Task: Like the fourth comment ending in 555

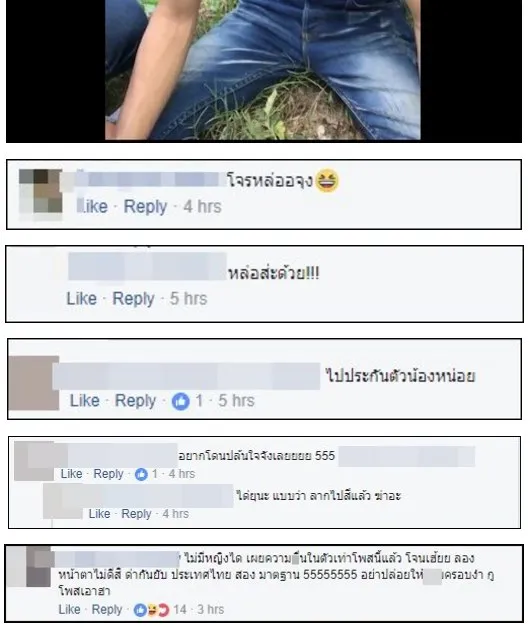Action: click(71, 474)
